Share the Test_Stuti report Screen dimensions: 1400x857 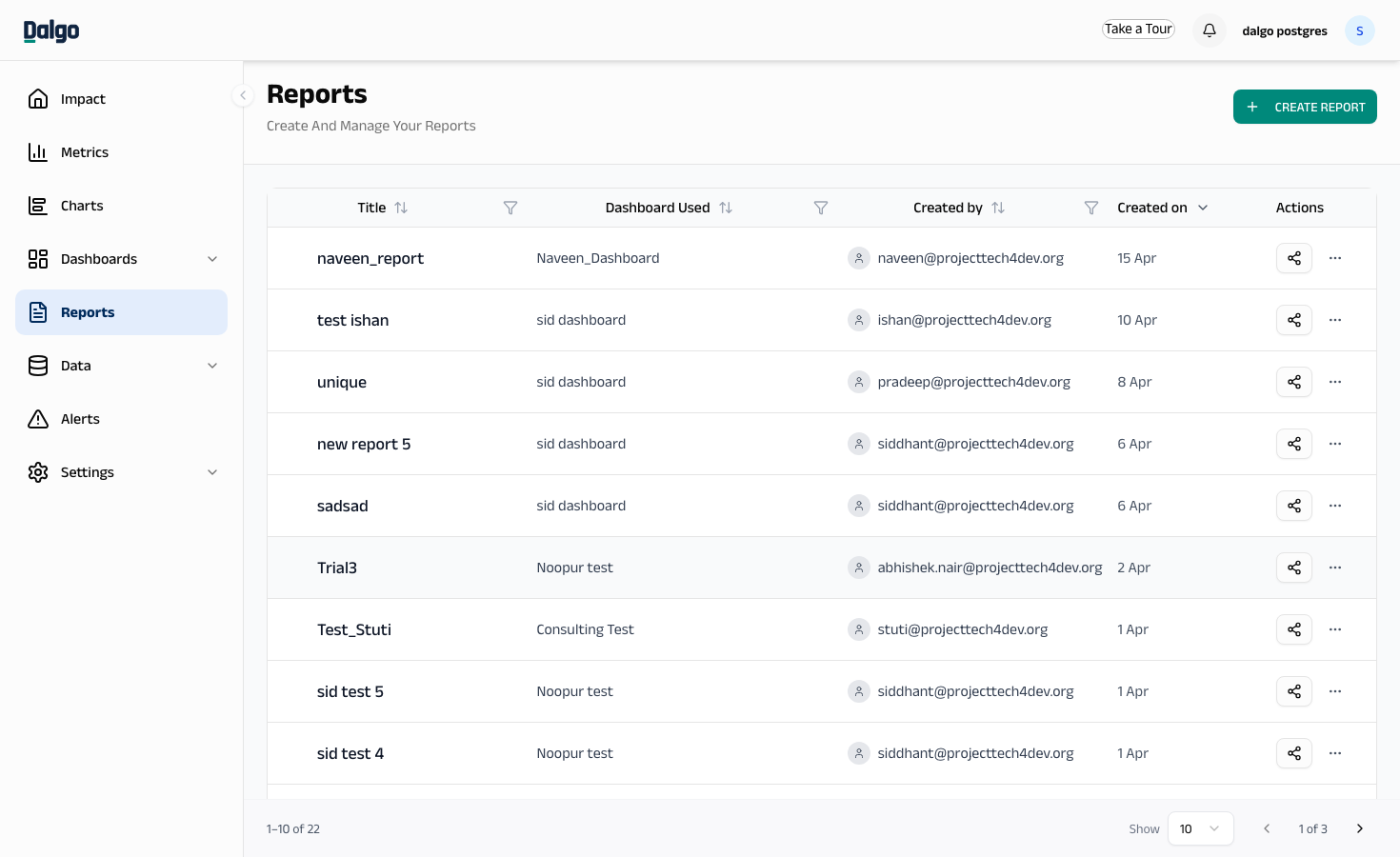(x=1294, y=629)
